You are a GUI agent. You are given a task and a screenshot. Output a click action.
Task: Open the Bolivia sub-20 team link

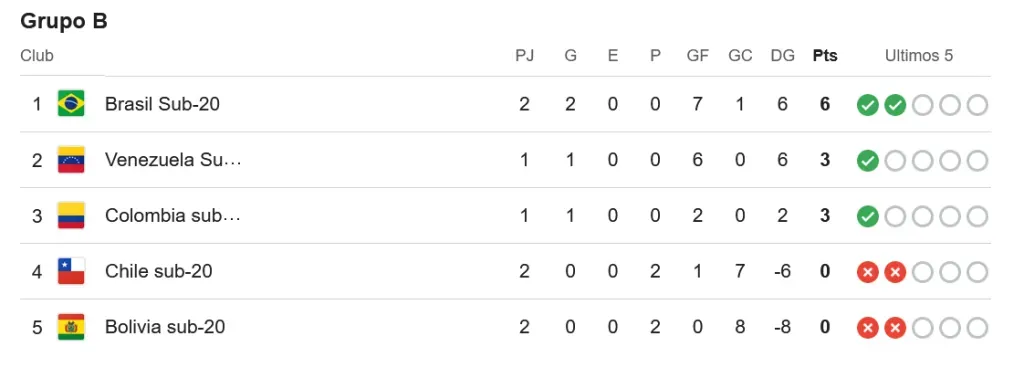coord(165,326)
